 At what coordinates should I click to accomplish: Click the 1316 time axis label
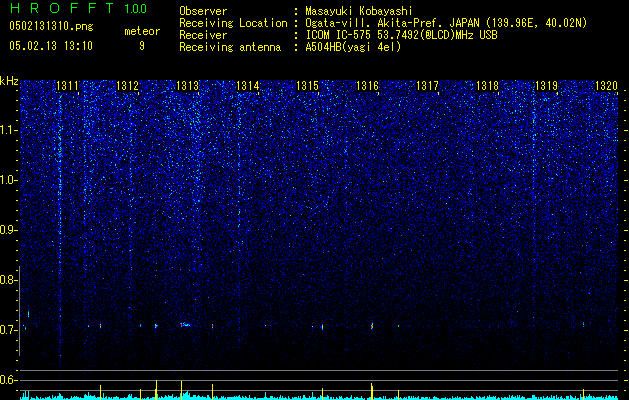point(367,86)
